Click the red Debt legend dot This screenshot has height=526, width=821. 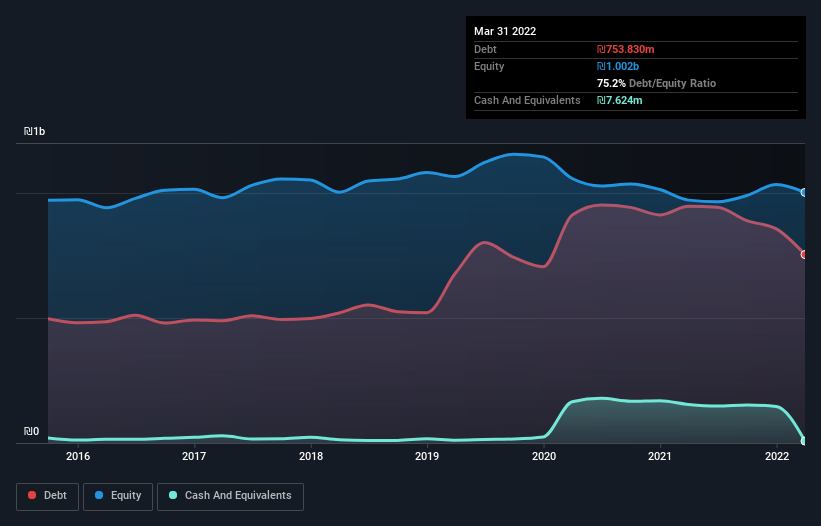(32, 495)
